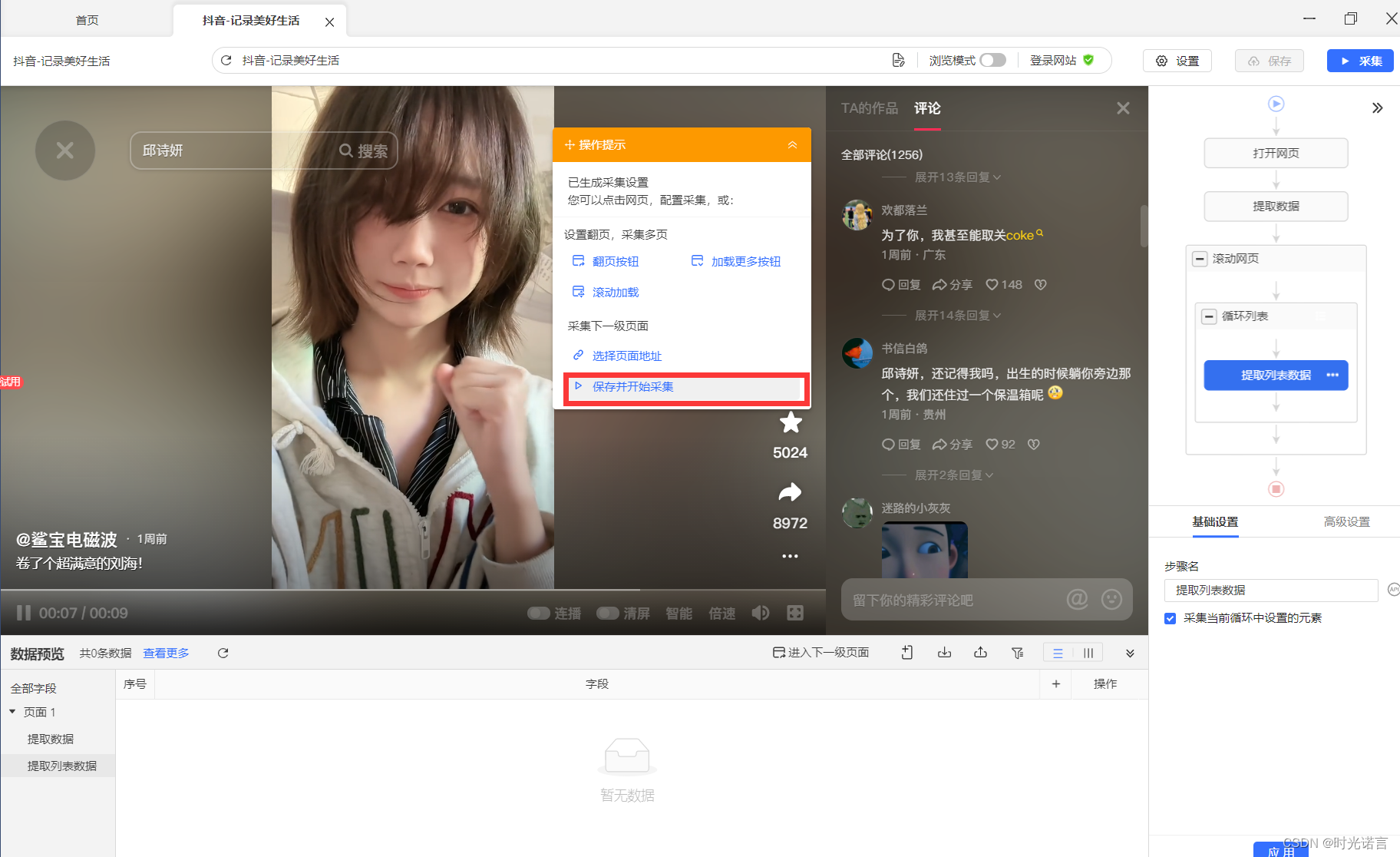Click 进入下一级页面
The height and width of the screenshot is (857, 1400).
(821, 653)
